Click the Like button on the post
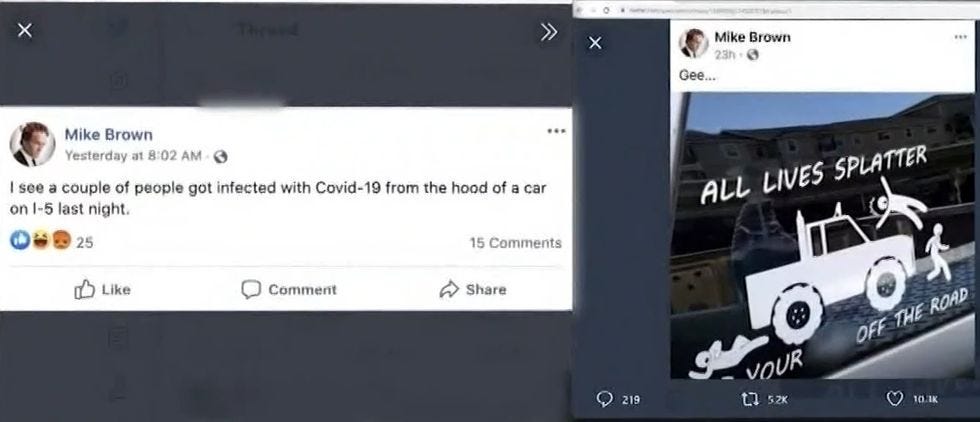This screenshot has height=422, width=980. pos(102,289)
